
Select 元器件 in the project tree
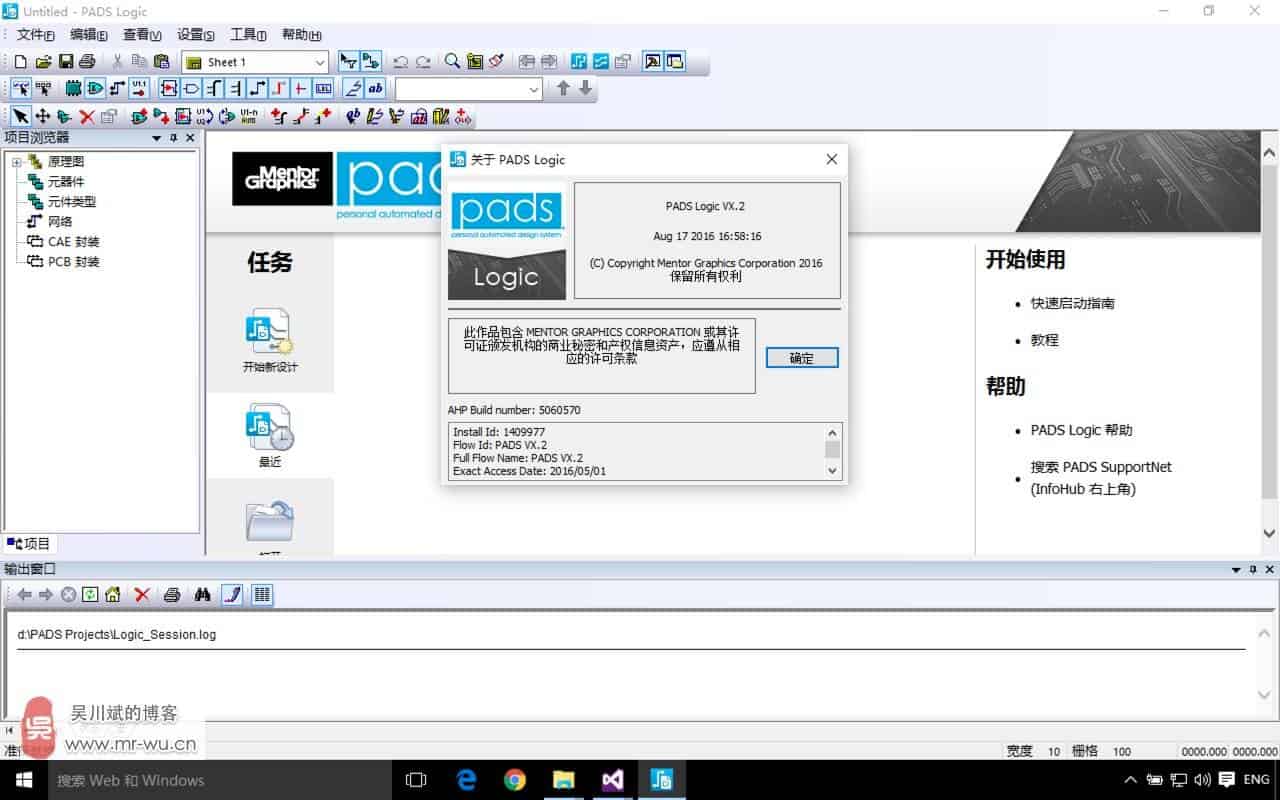coord(66,182)
